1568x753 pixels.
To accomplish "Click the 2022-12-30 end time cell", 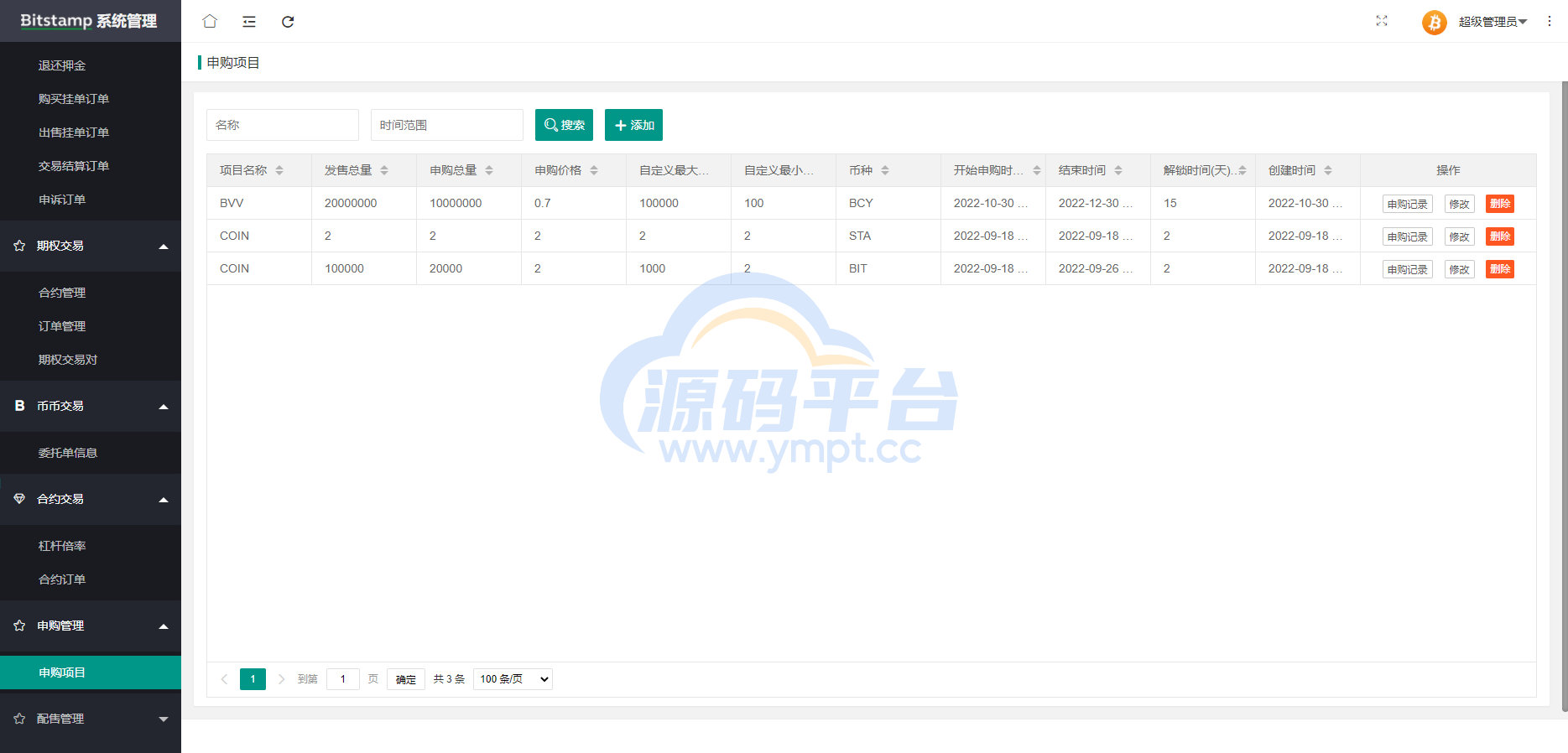I will point(1098,203).
